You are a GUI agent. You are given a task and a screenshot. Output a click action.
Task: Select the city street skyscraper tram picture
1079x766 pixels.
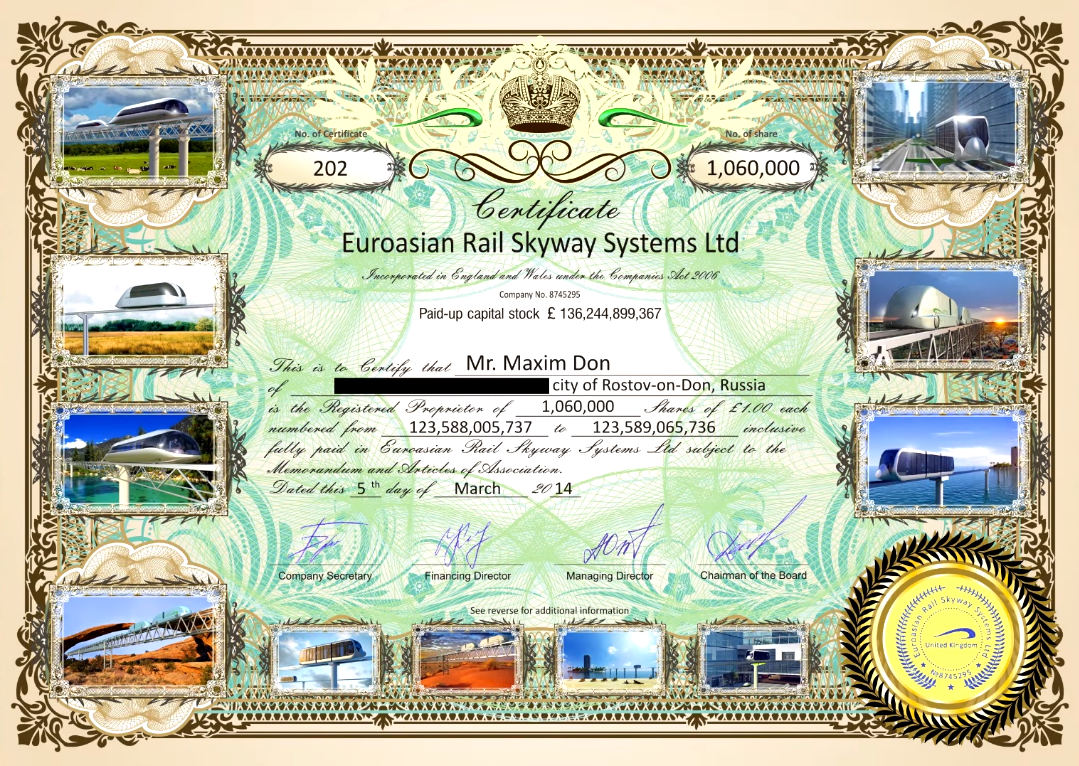coord(941,126)
